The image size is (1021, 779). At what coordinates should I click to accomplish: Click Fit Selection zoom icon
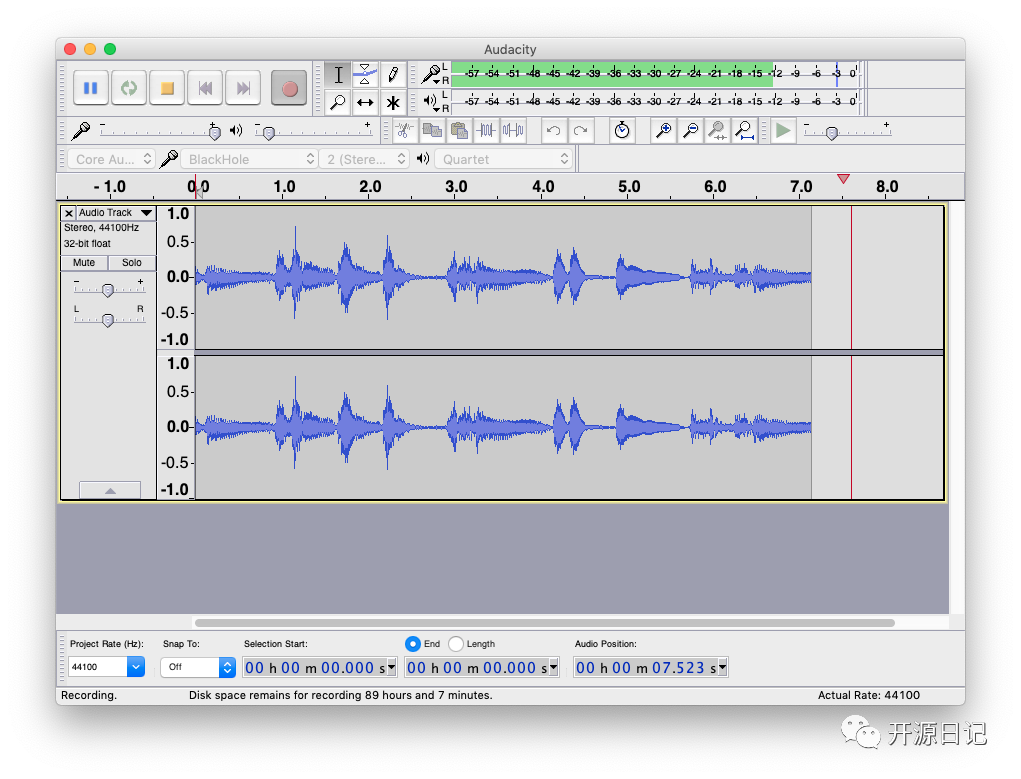pyautogui.click(x=718, y=131)
